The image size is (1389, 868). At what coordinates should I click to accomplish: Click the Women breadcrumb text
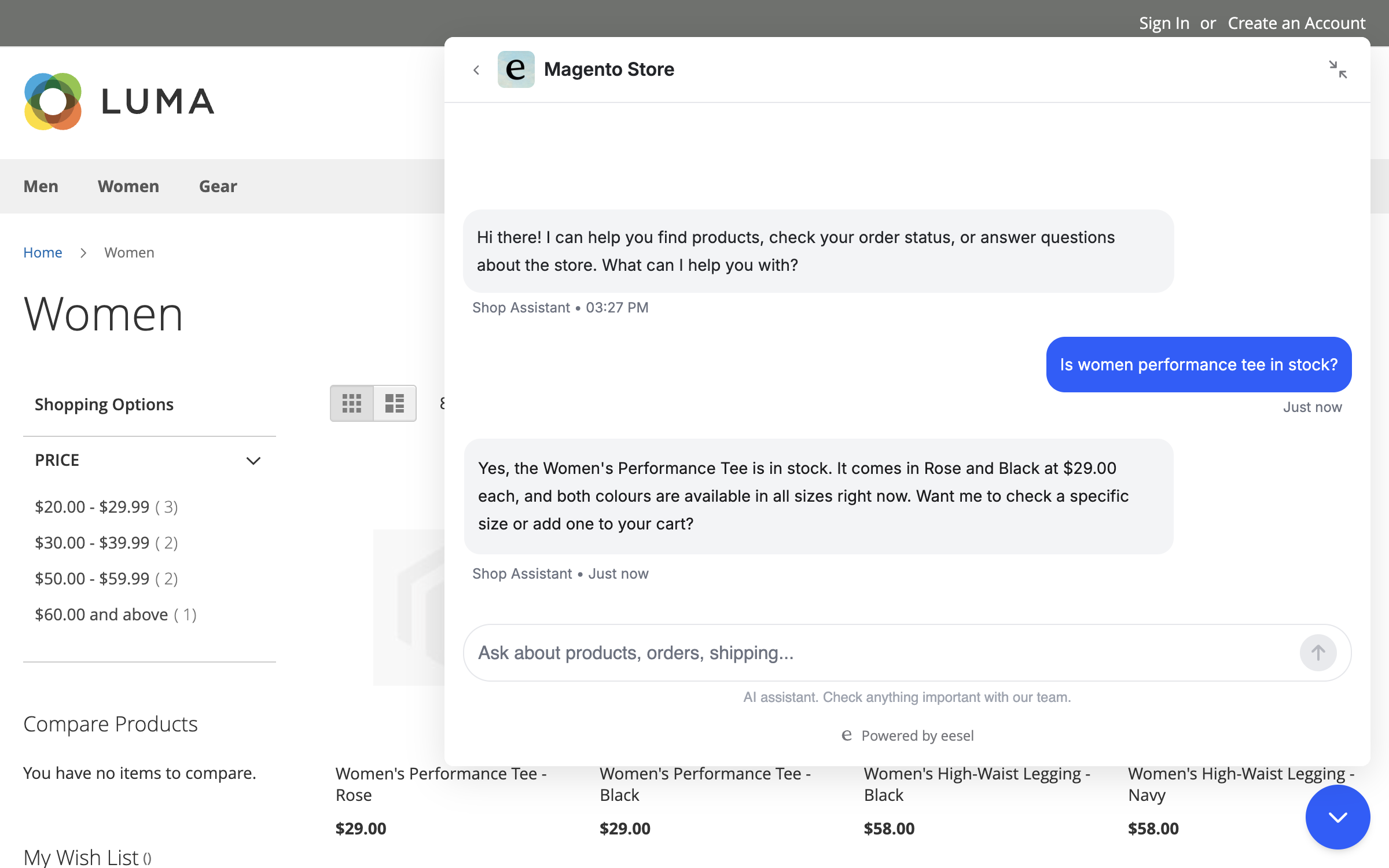tap(129, 252)
